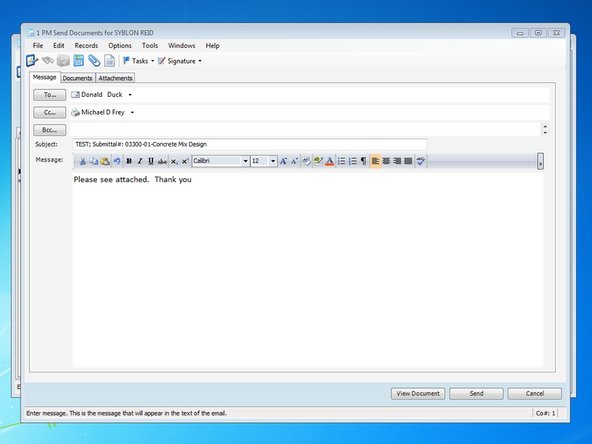Click the Cc... button
This screenshot has width=592, height=444.
coord(49,113)
